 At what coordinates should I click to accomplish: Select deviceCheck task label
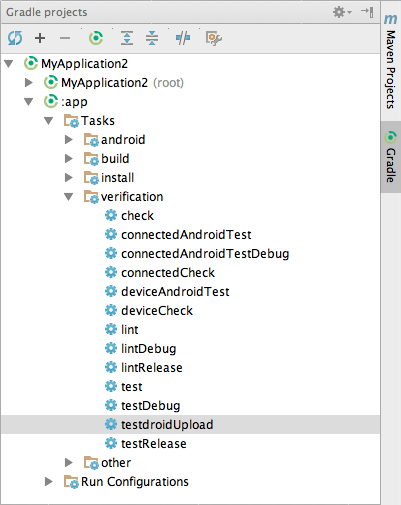click(157, 311)
